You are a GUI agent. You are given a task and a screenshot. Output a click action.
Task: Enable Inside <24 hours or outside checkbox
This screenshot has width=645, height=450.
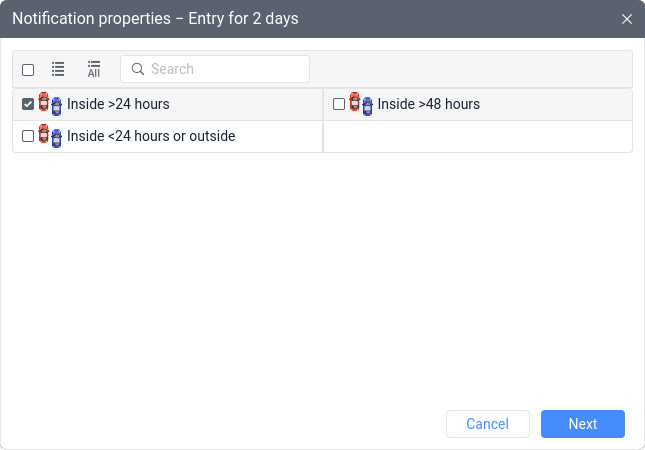click(x=28, y=136)
